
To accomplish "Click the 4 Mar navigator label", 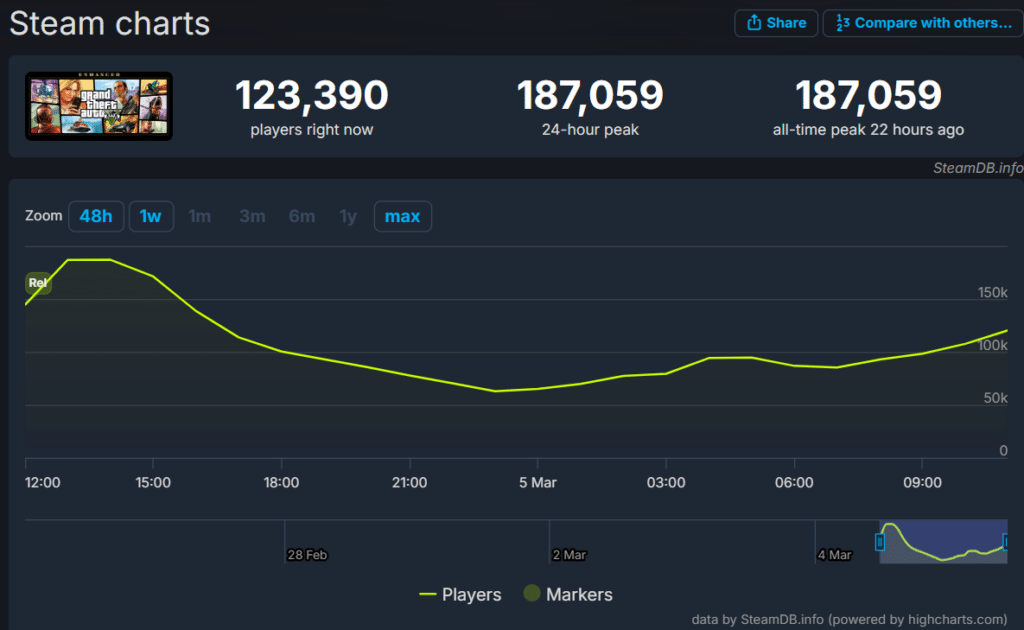I will 835,555.
